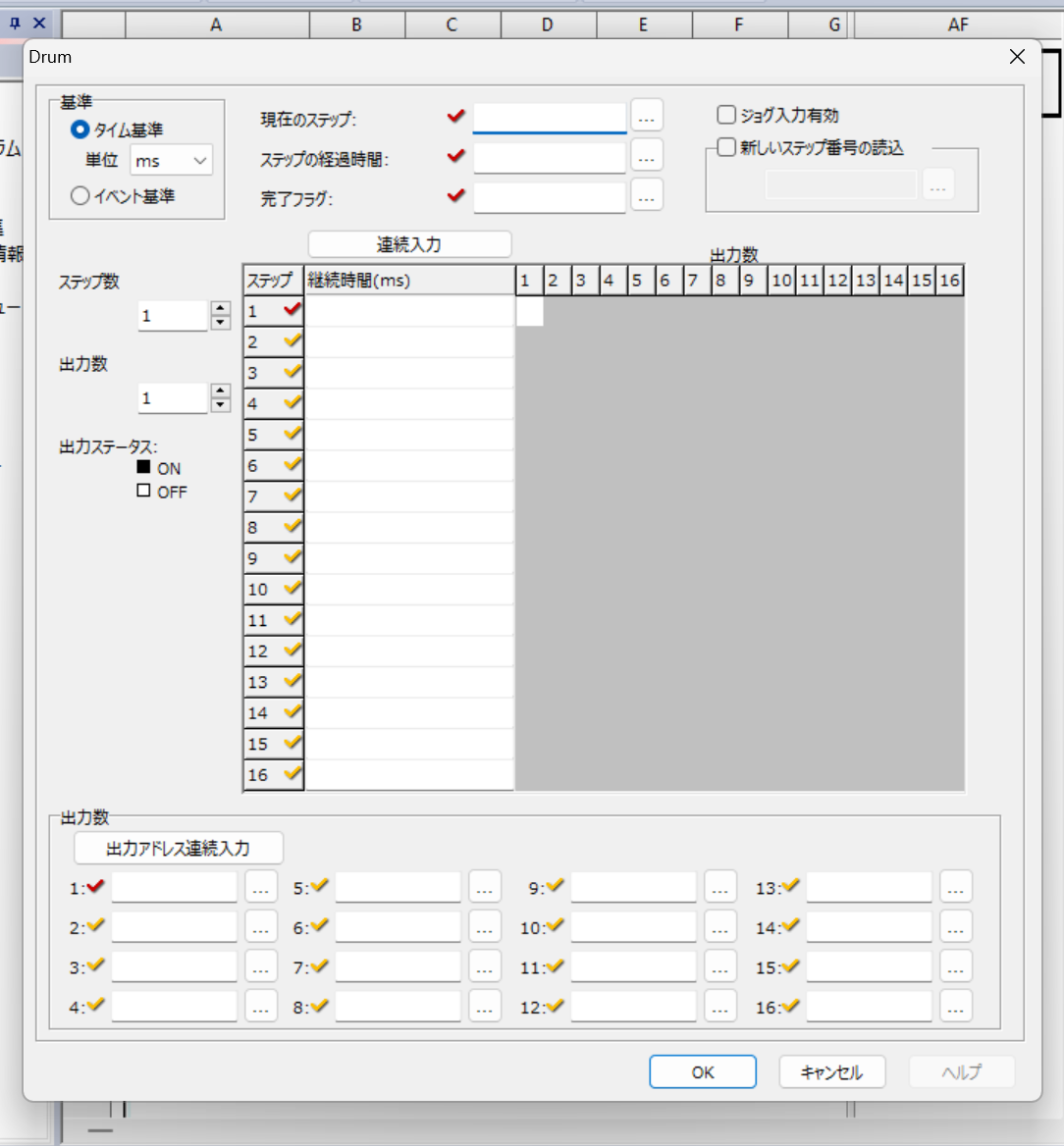Click the ステップの経過時間 input field
The image size is (1064, 1146).
point(550,158)
